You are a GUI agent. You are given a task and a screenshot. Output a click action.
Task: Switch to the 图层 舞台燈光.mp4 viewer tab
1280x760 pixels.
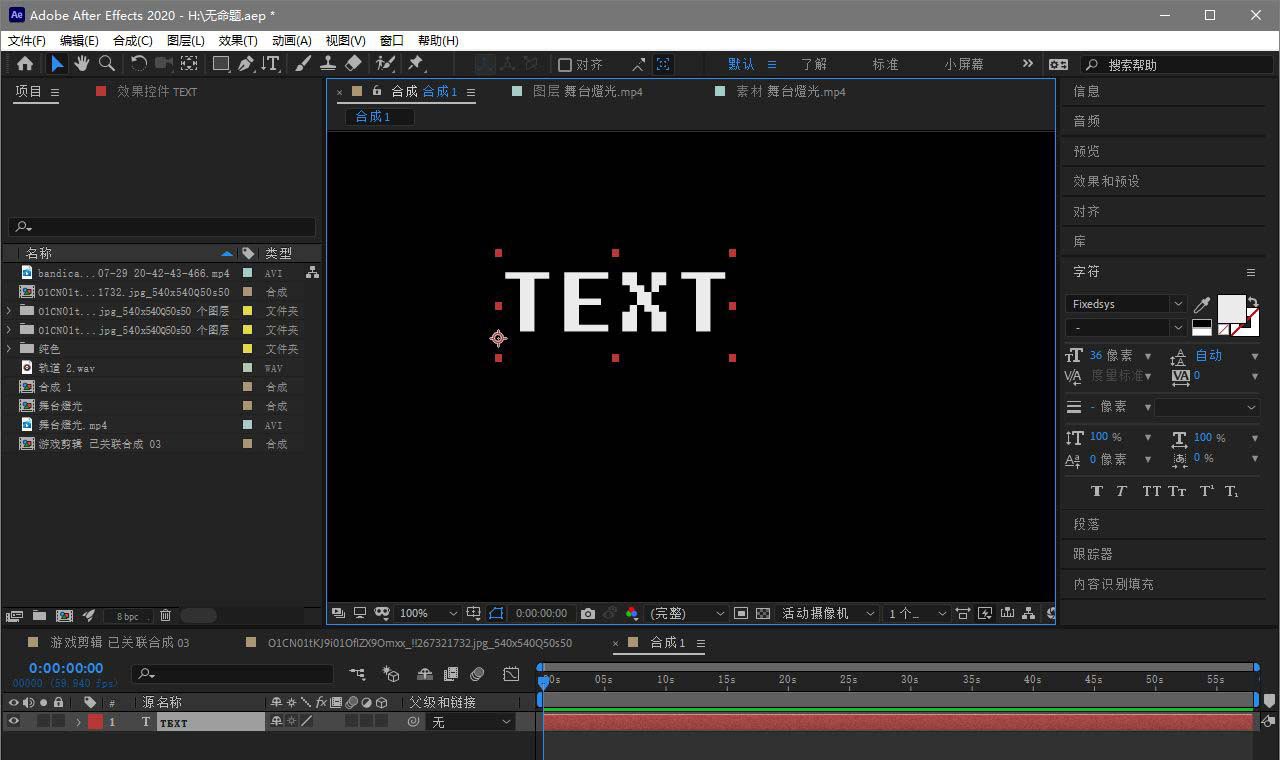point(587,91)
